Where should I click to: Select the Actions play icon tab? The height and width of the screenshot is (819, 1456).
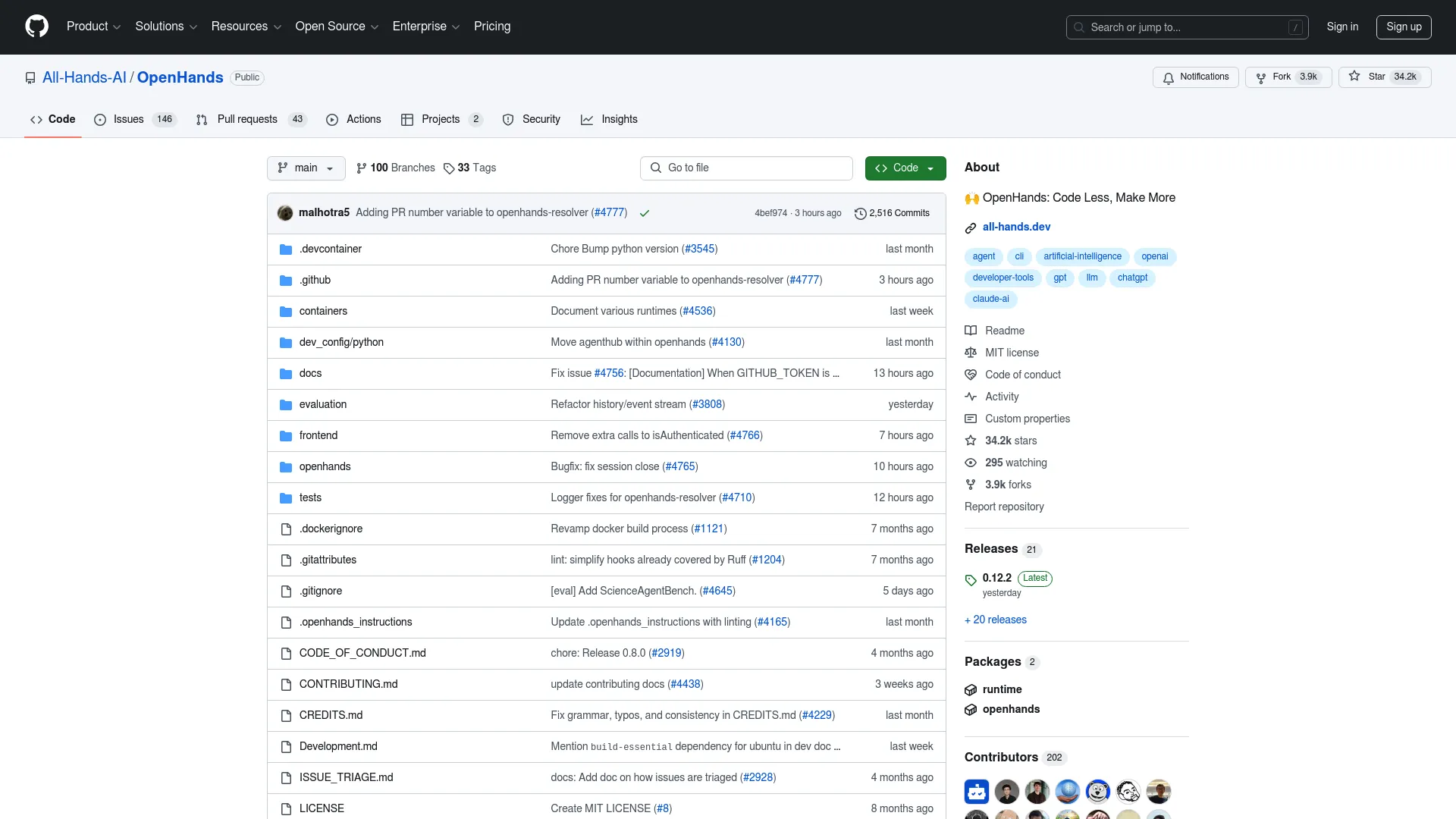click(x=332, y=120)
